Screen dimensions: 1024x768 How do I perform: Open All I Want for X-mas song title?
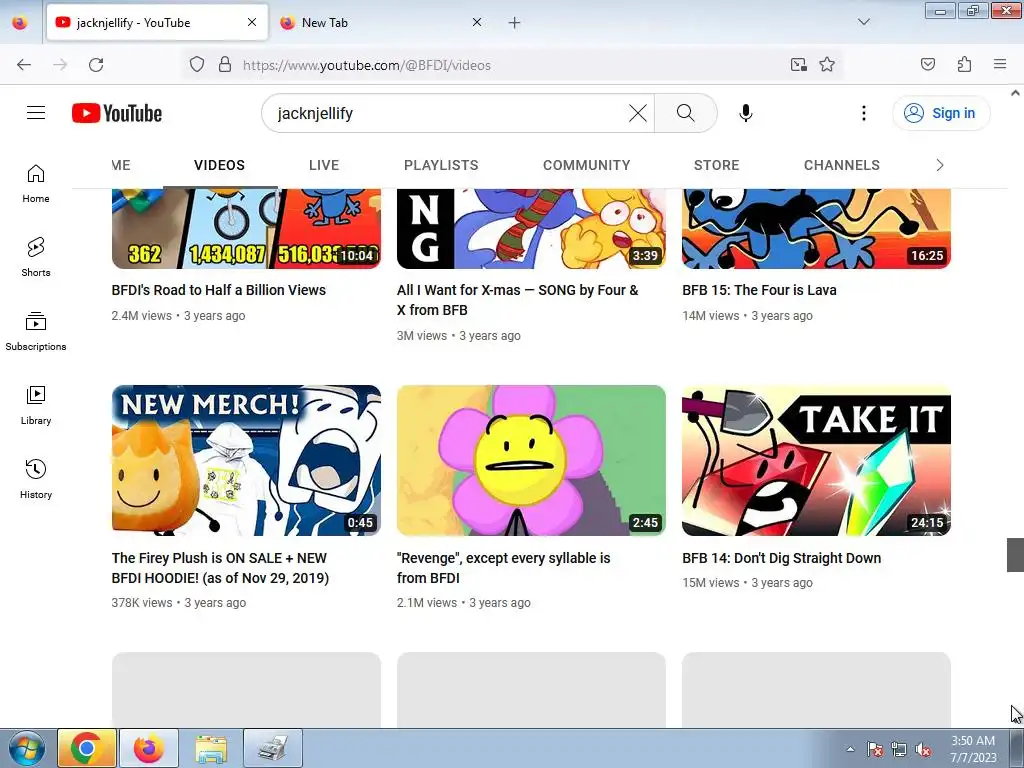pyautogui.click(x=518, y=300)
